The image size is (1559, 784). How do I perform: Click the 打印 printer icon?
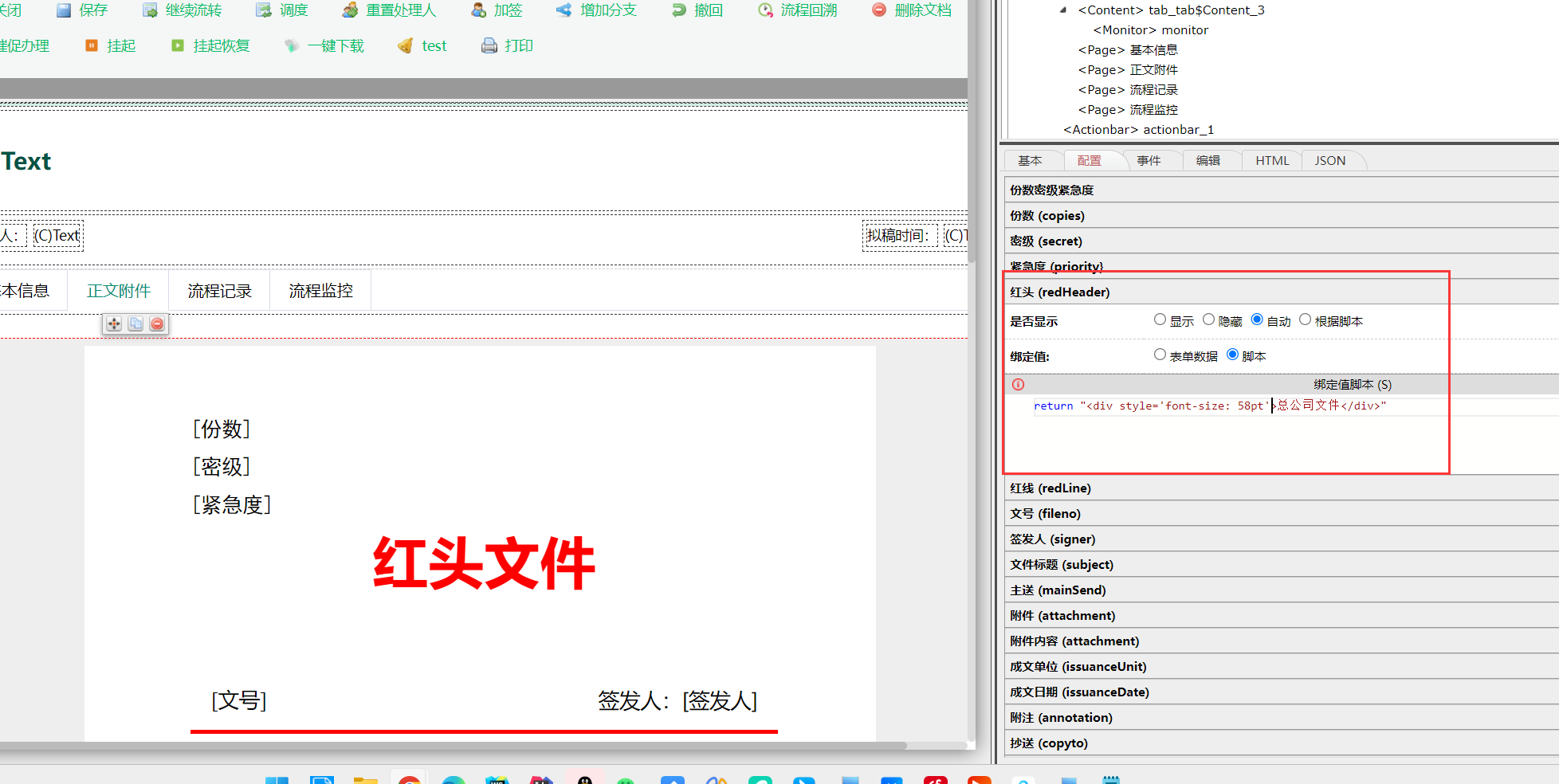[489, 46]
